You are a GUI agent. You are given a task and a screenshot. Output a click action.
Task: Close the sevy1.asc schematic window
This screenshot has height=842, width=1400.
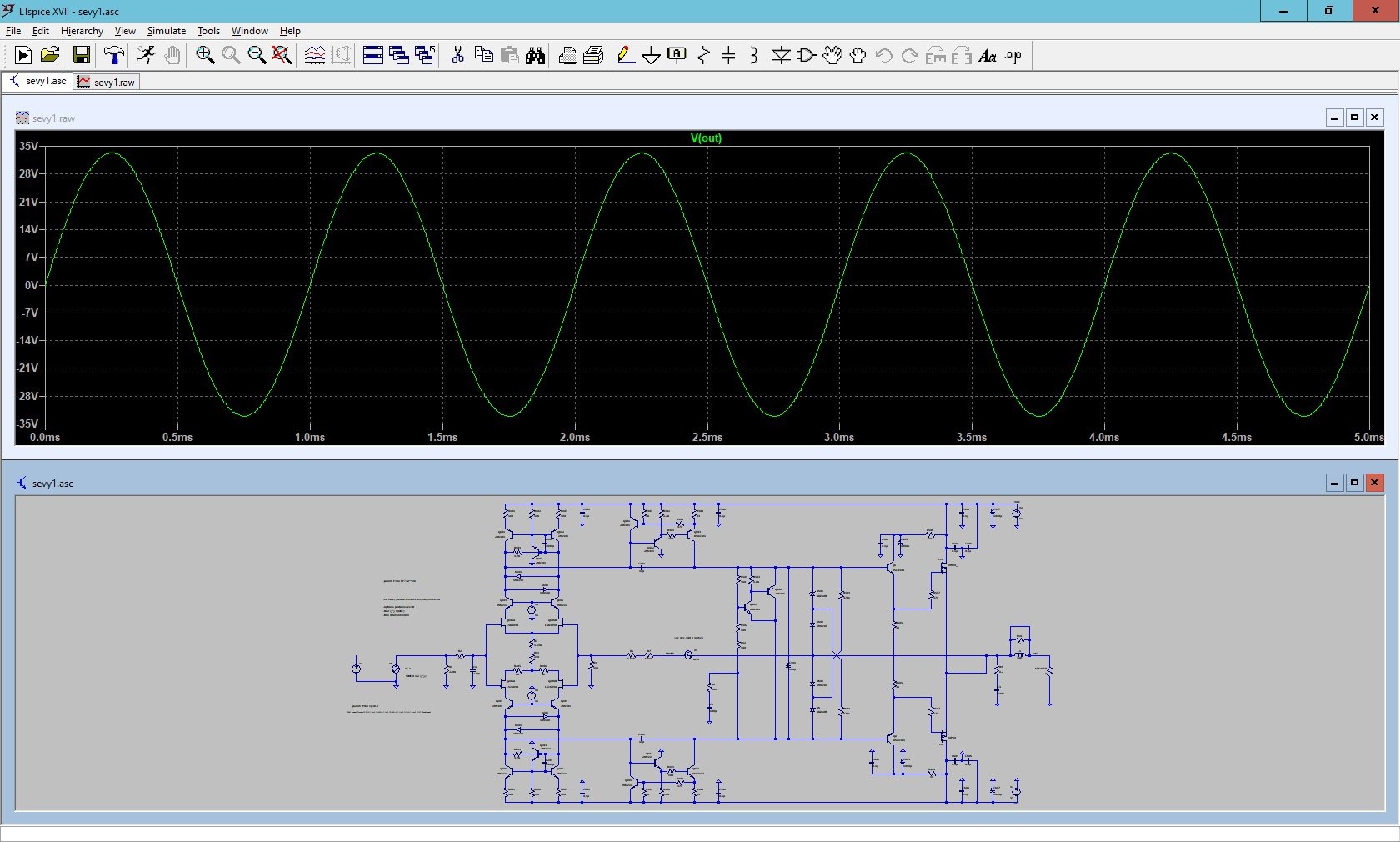(1374, 483)
